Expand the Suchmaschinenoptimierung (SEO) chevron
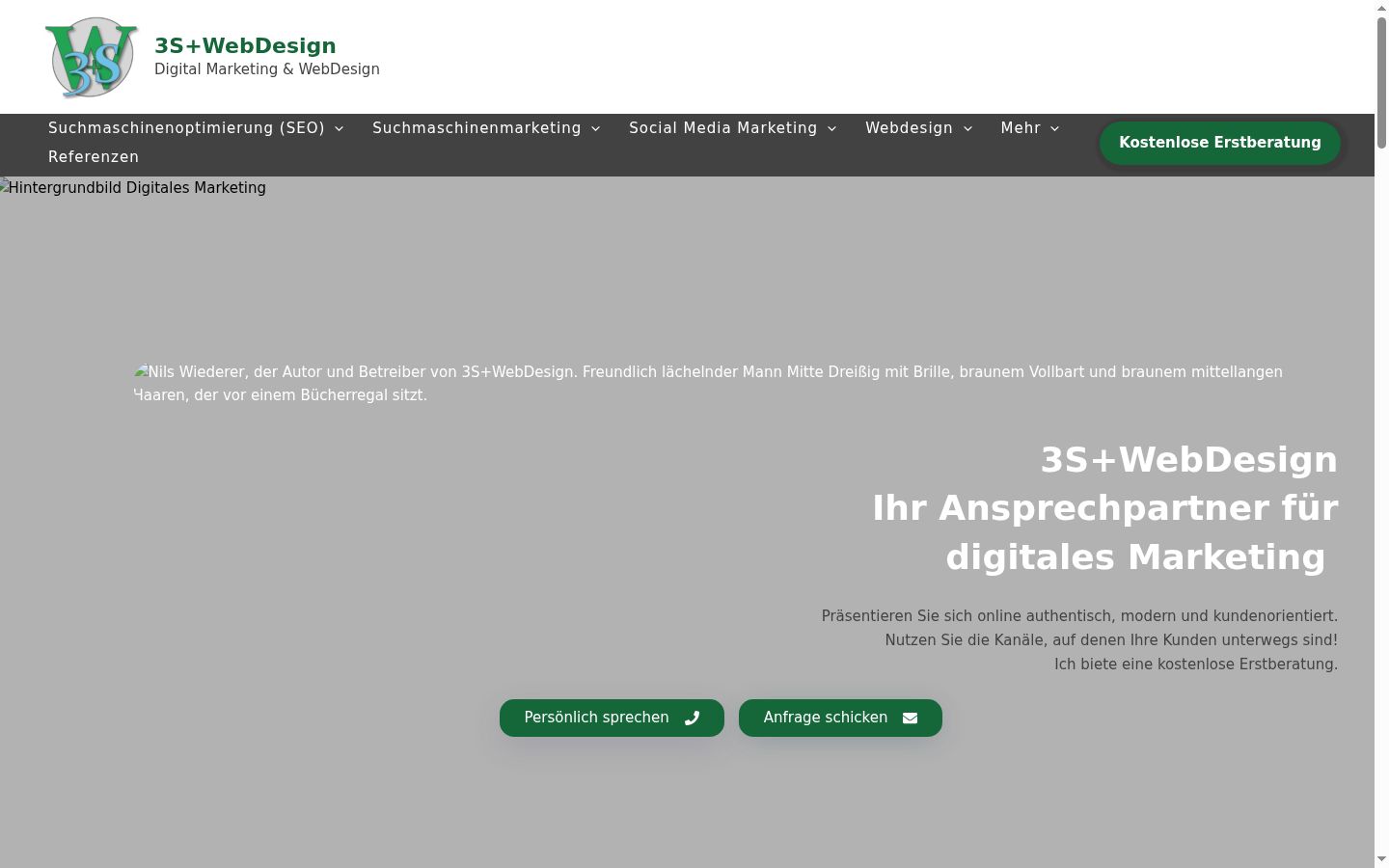The image size is (1389, 868). click(x=340, y=128)
